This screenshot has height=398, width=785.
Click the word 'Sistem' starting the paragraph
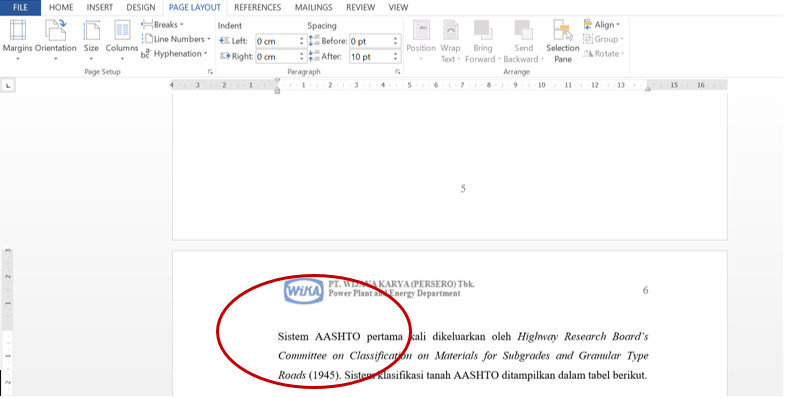(293, 336)
